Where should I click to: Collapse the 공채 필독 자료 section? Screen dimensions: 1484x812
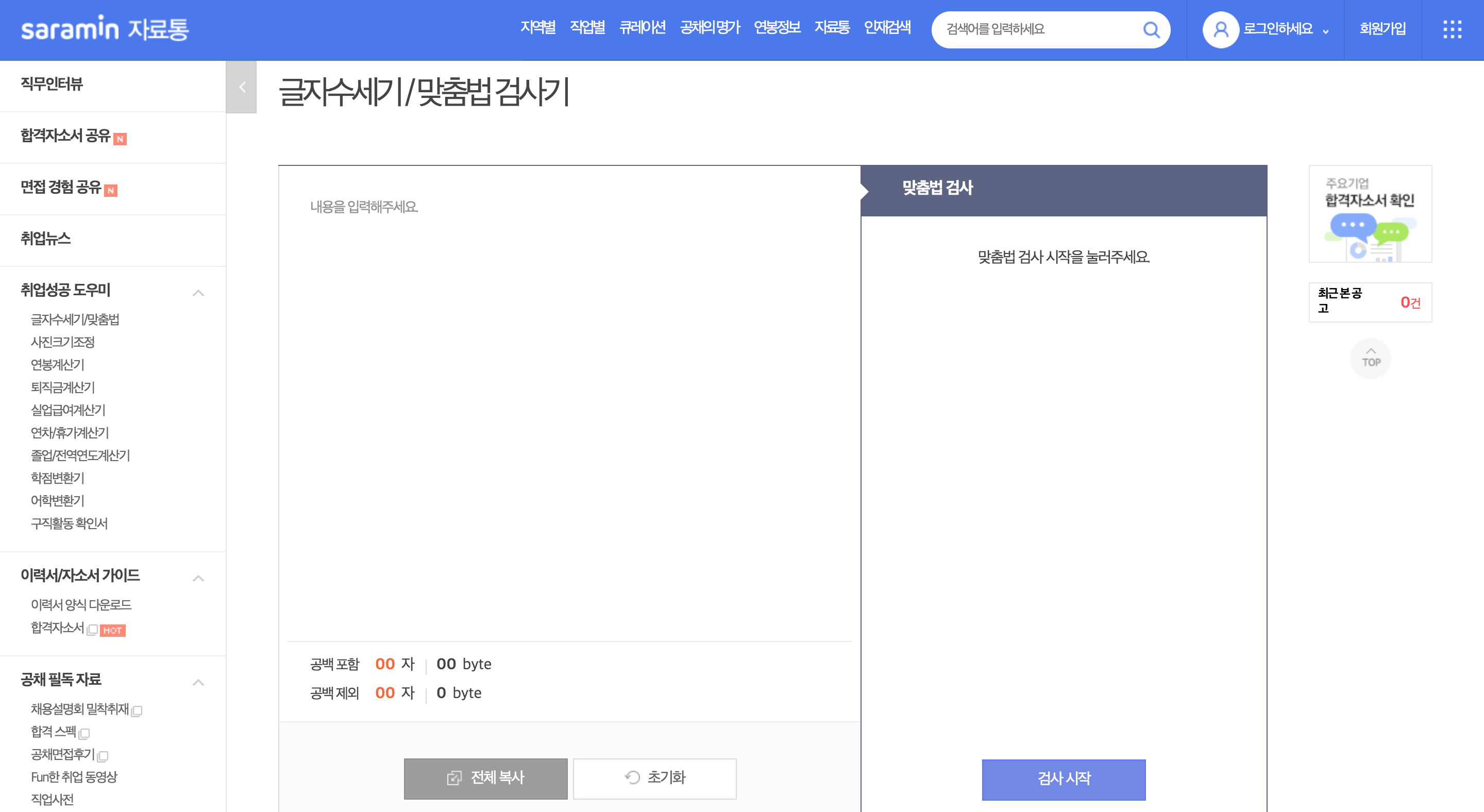(198, 682)
